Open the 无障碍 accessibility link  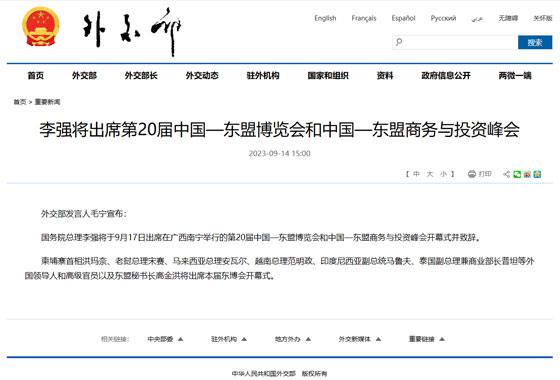tap(508, 18)
